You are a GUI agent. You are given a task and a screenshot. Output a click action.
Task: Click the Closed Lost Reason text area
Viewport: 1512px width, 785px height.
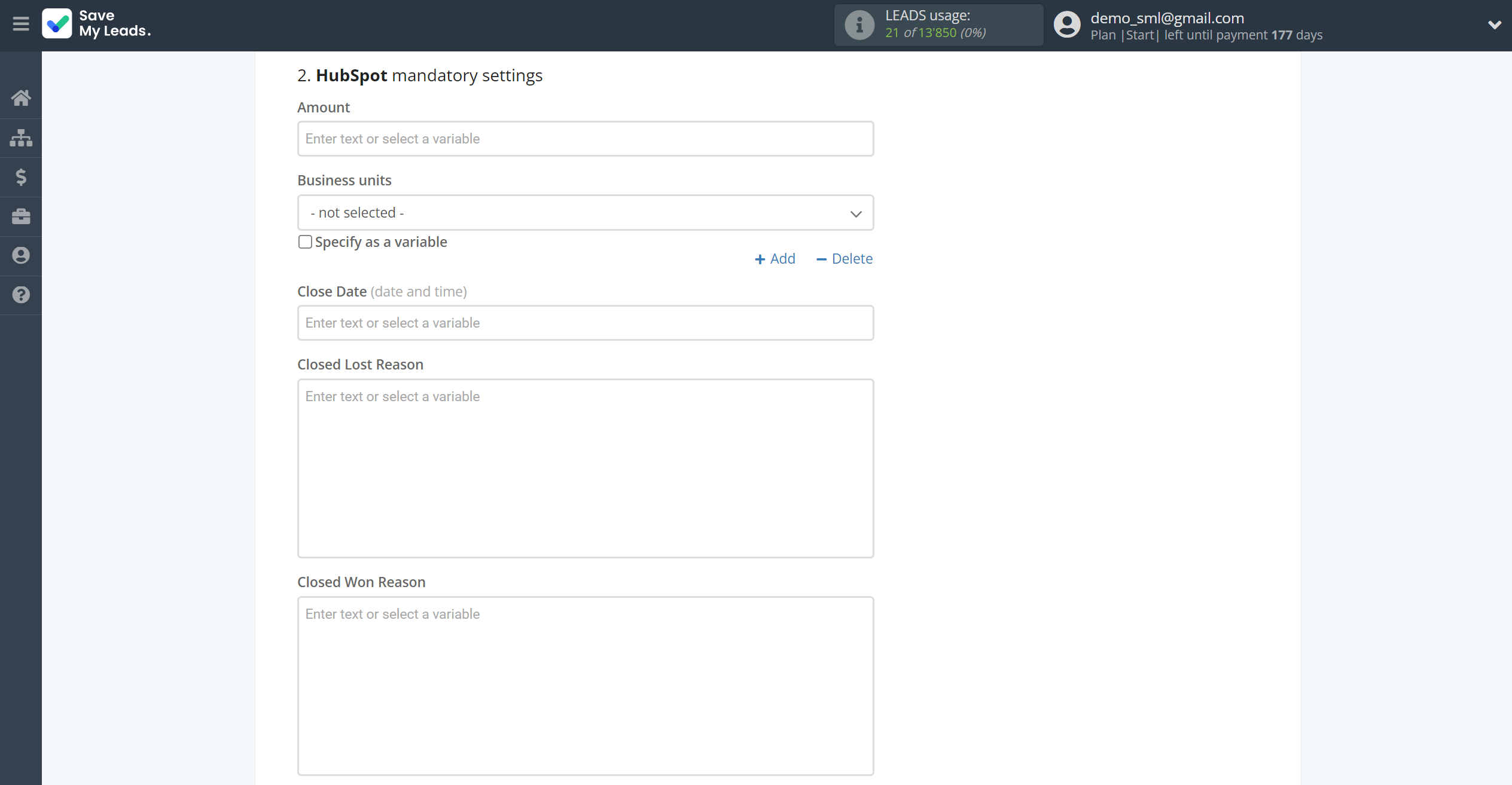586,469
